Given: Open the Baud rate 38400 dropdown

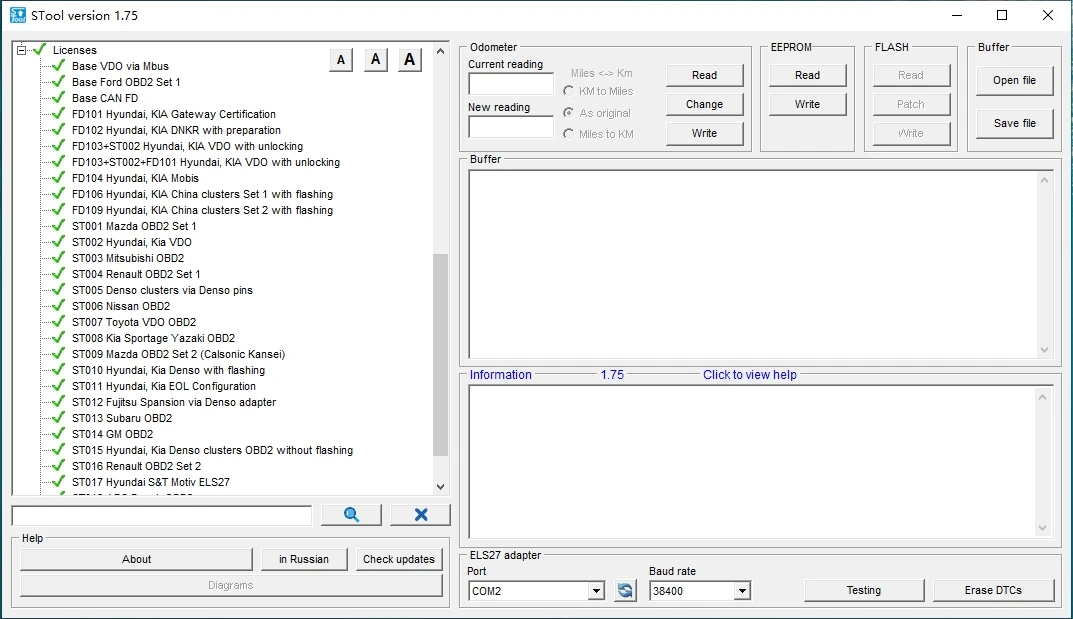Looking at the screenshot, I should coord(741,591).
